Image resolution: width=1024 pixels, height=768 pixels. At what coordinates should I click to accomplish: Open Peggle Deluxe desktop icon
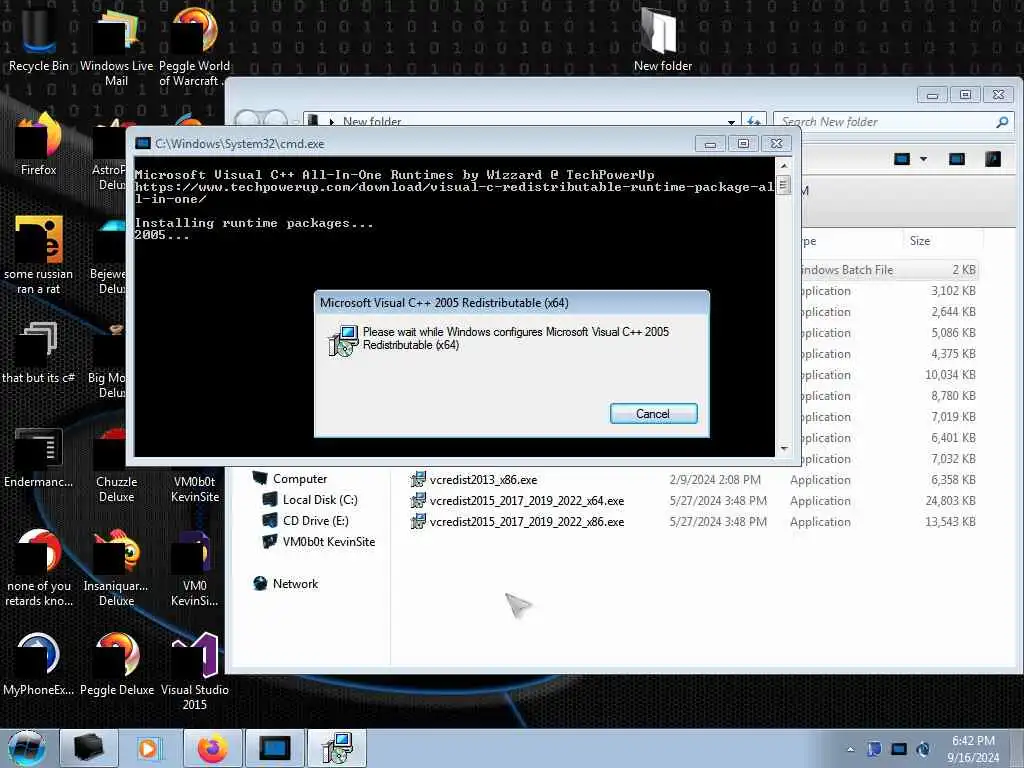[116, 665]
